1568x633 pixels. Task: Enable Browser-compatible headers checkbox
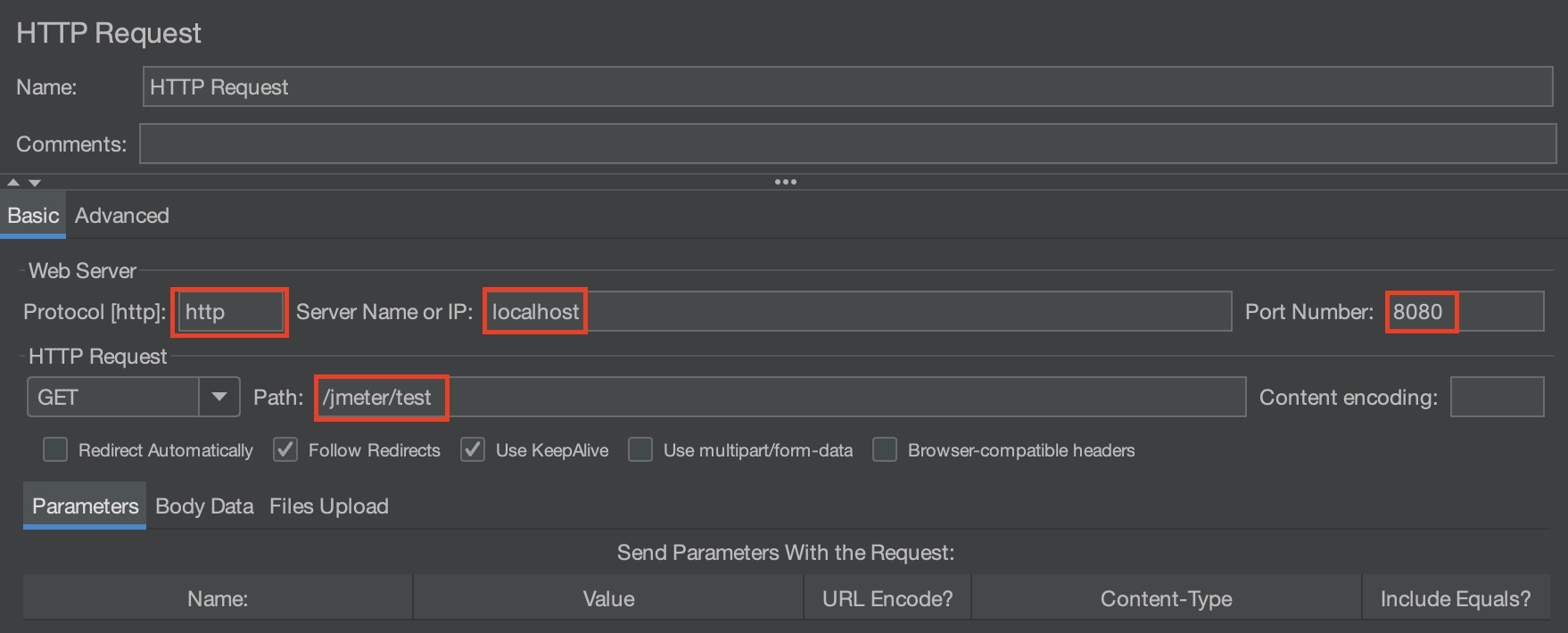click(x=885, y=449)
